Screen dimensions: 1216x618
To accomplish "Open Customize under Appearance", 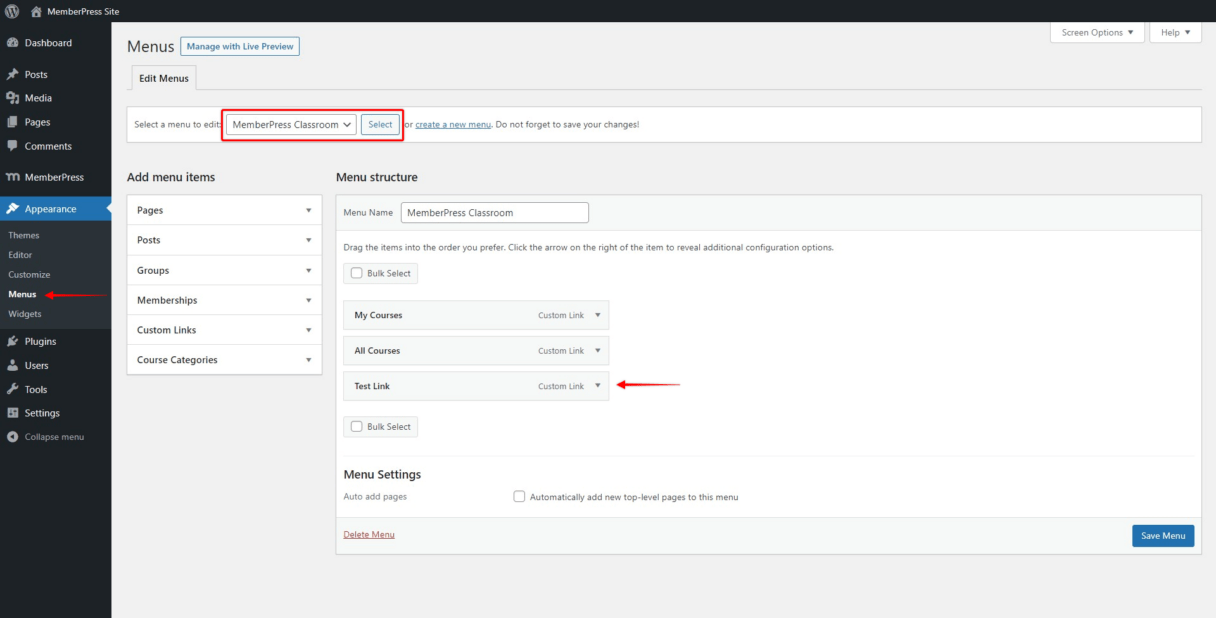I will pos(29,274).
